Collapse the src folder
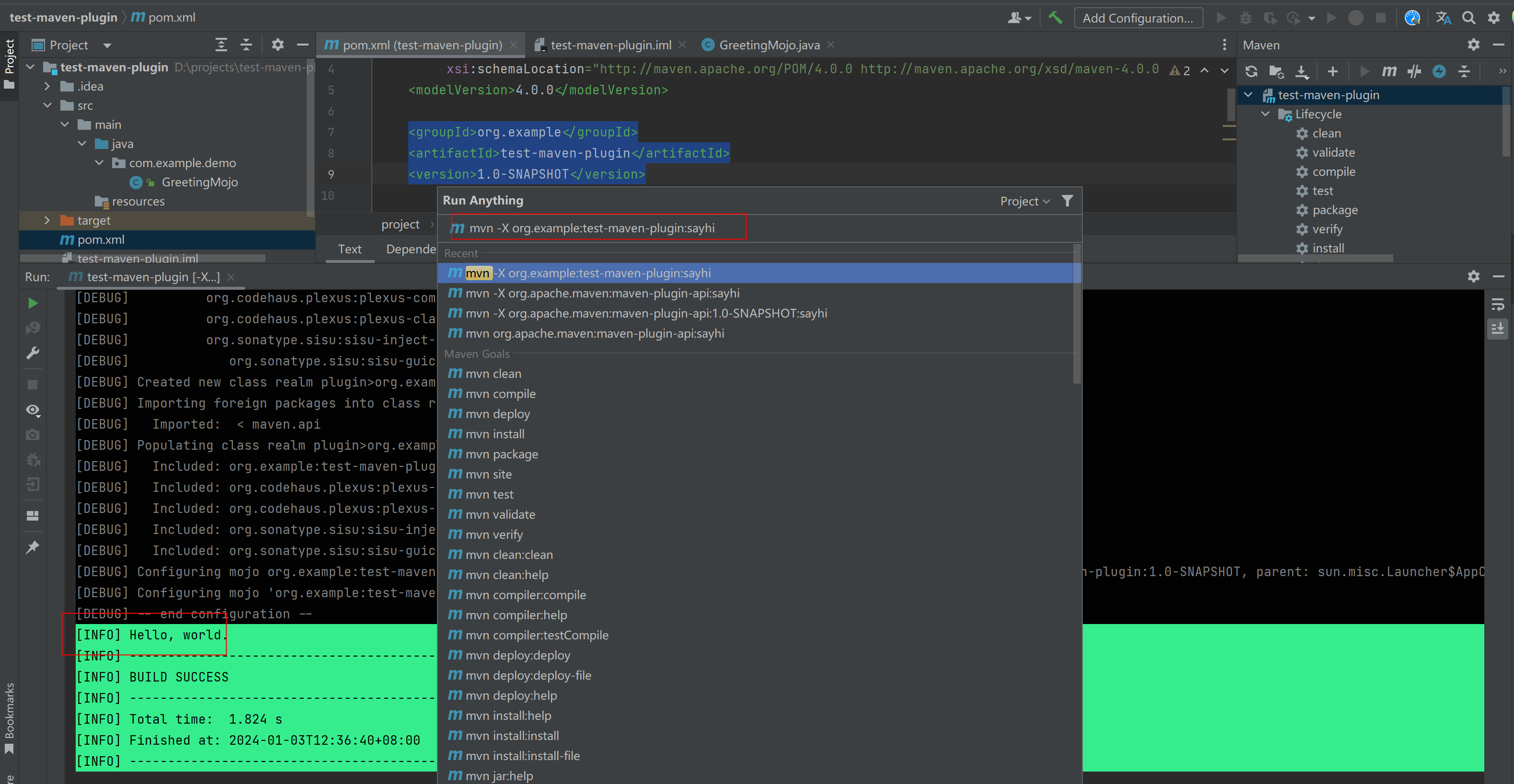The width and height of the screenshot is (1514, 784). 47,106
